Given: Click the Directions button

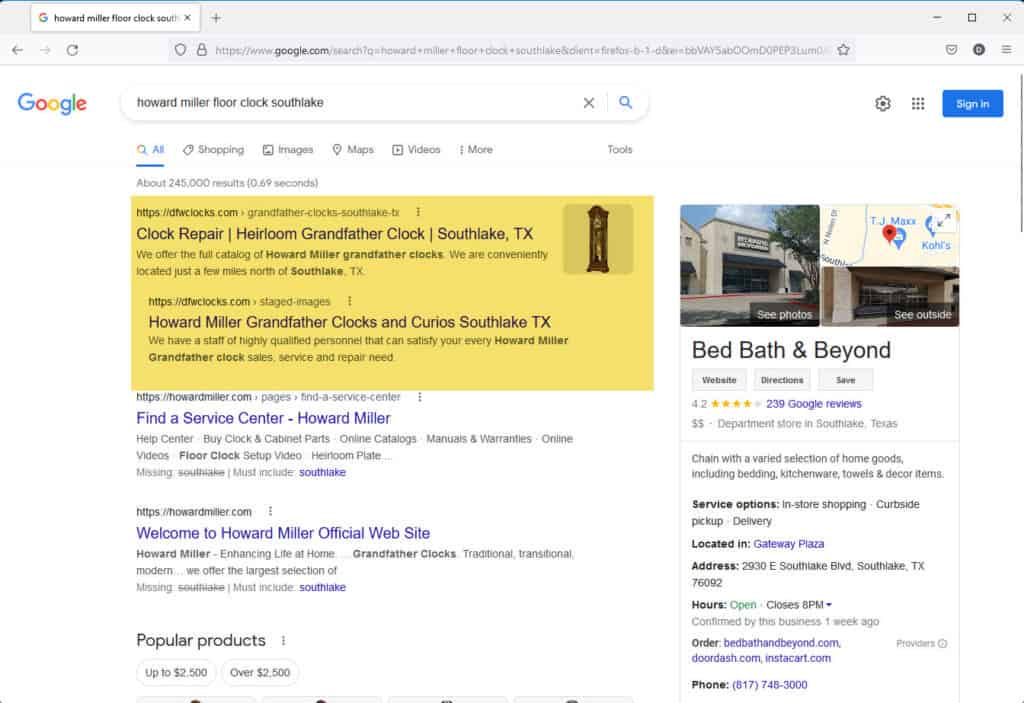Looking at the screenshot, I should pos(782,380).
